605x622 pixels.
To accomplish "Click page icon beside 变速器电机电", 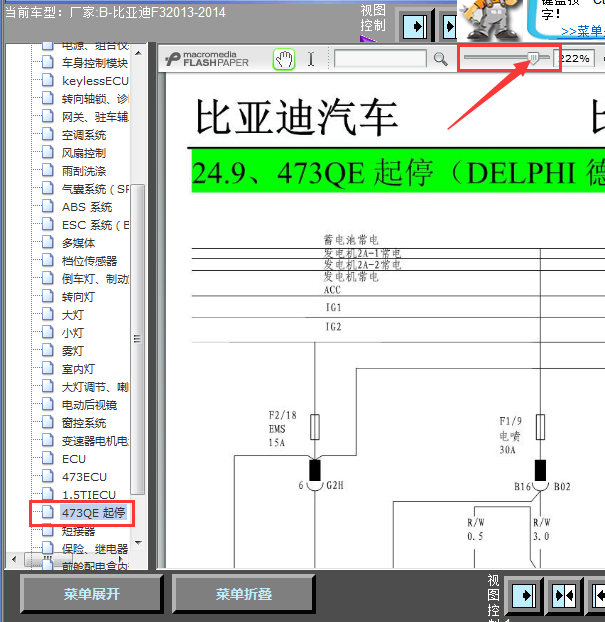I will point(48,440).
